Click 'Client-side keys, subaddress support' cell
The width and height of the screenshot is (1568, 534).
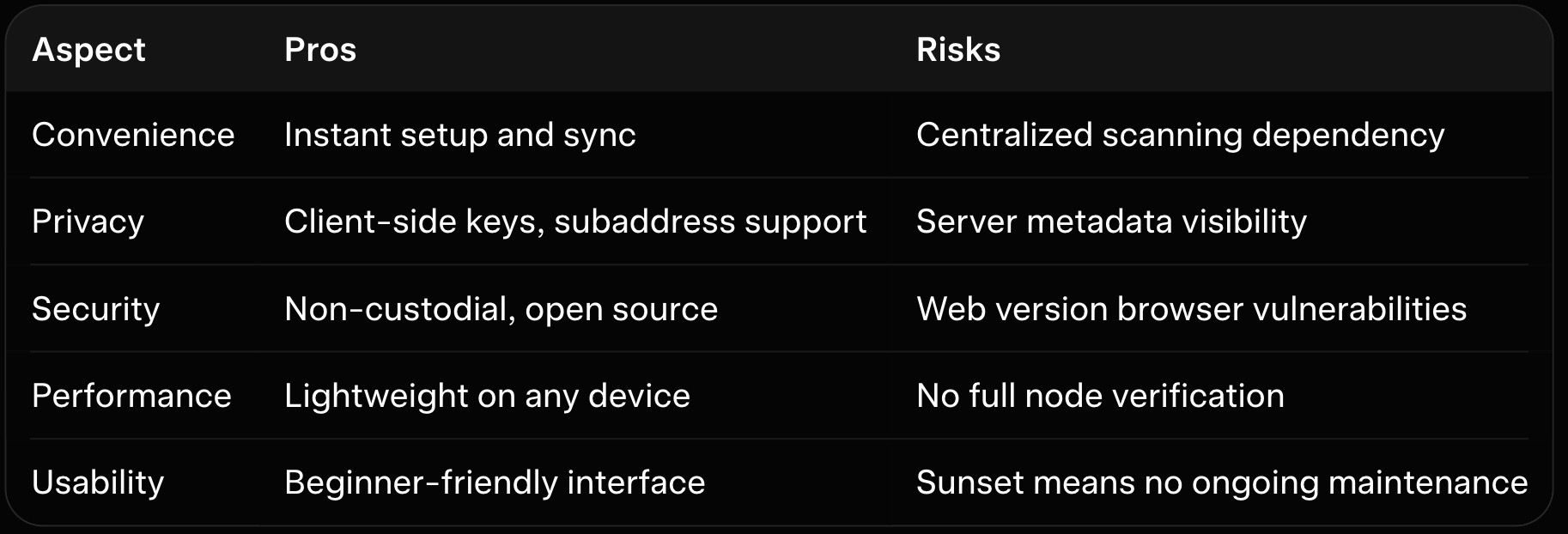(574, 221)
